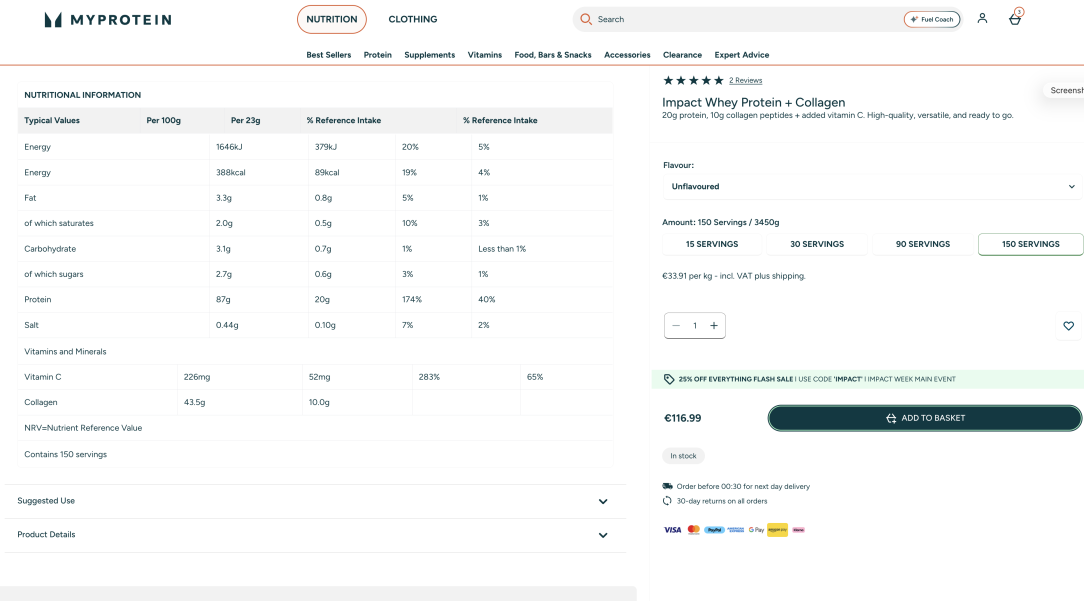Click the '€33.91 per kg' price note
The width and height of the screenshot is (1084, 601).
pyautogui.click(x=733, y=276)
